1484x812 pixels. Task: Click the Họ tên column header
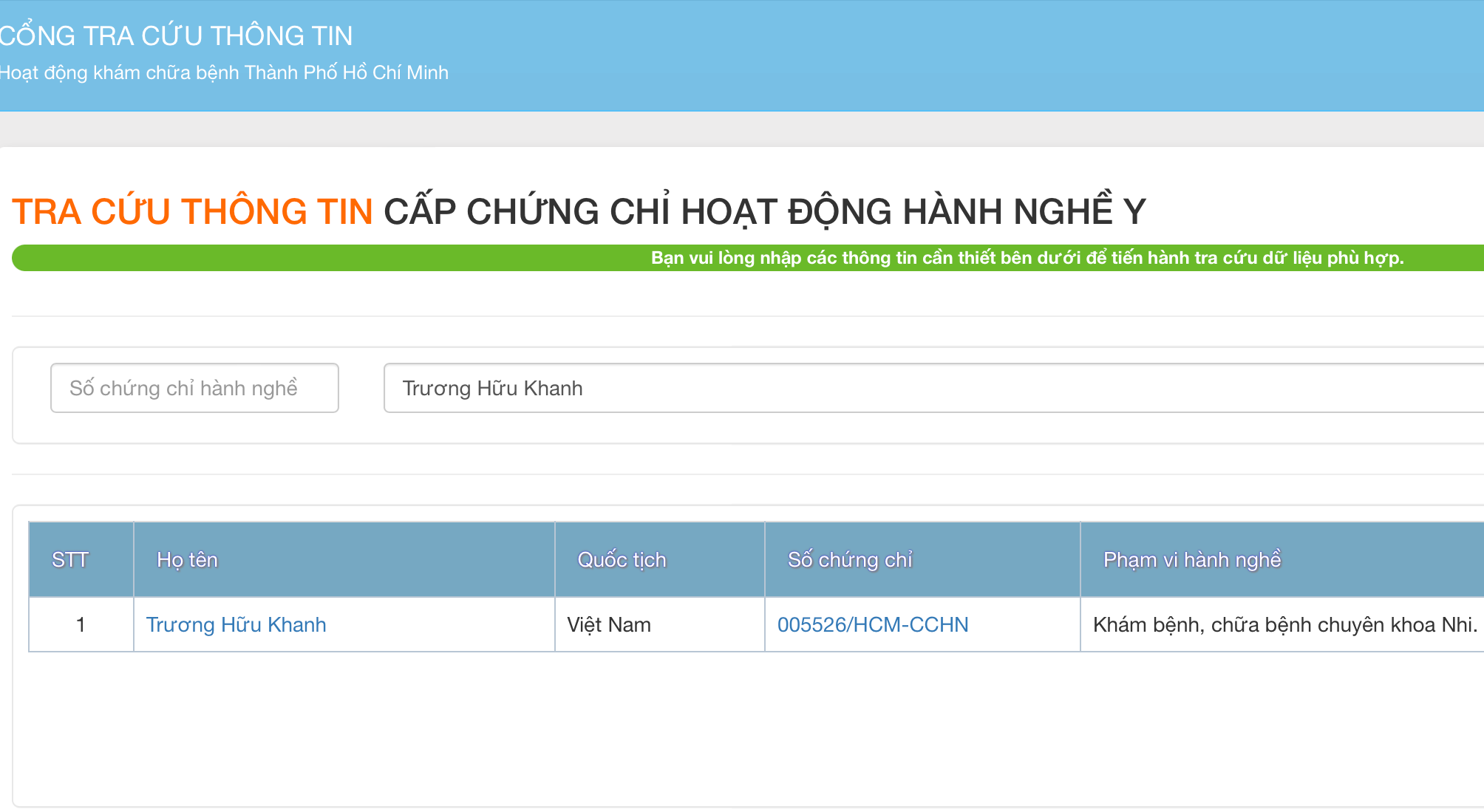[x=188, y=560]
